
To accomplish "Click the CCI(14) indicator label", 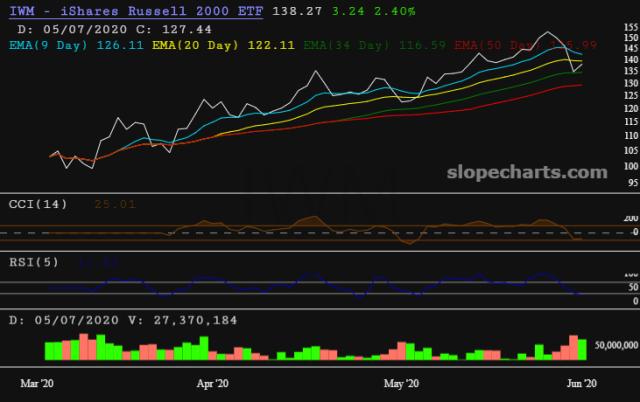I will [37, 203].
